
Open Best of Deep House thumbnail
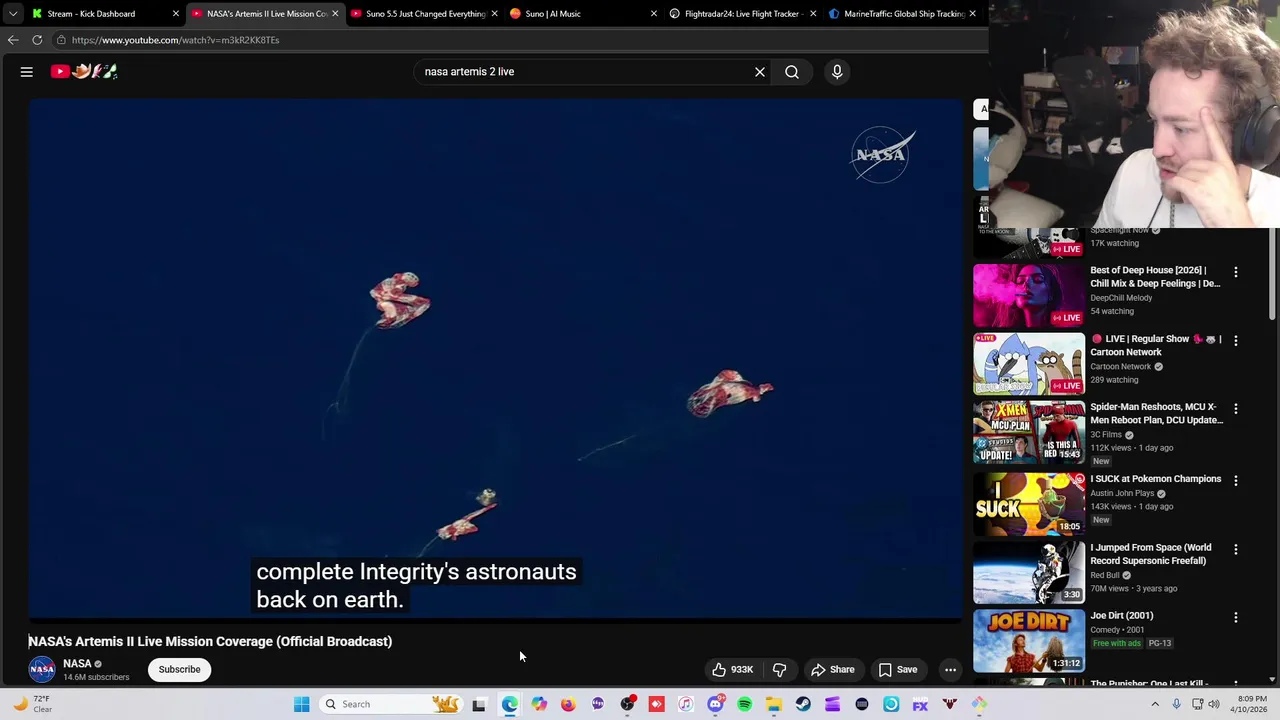(x=1029, y=295)
